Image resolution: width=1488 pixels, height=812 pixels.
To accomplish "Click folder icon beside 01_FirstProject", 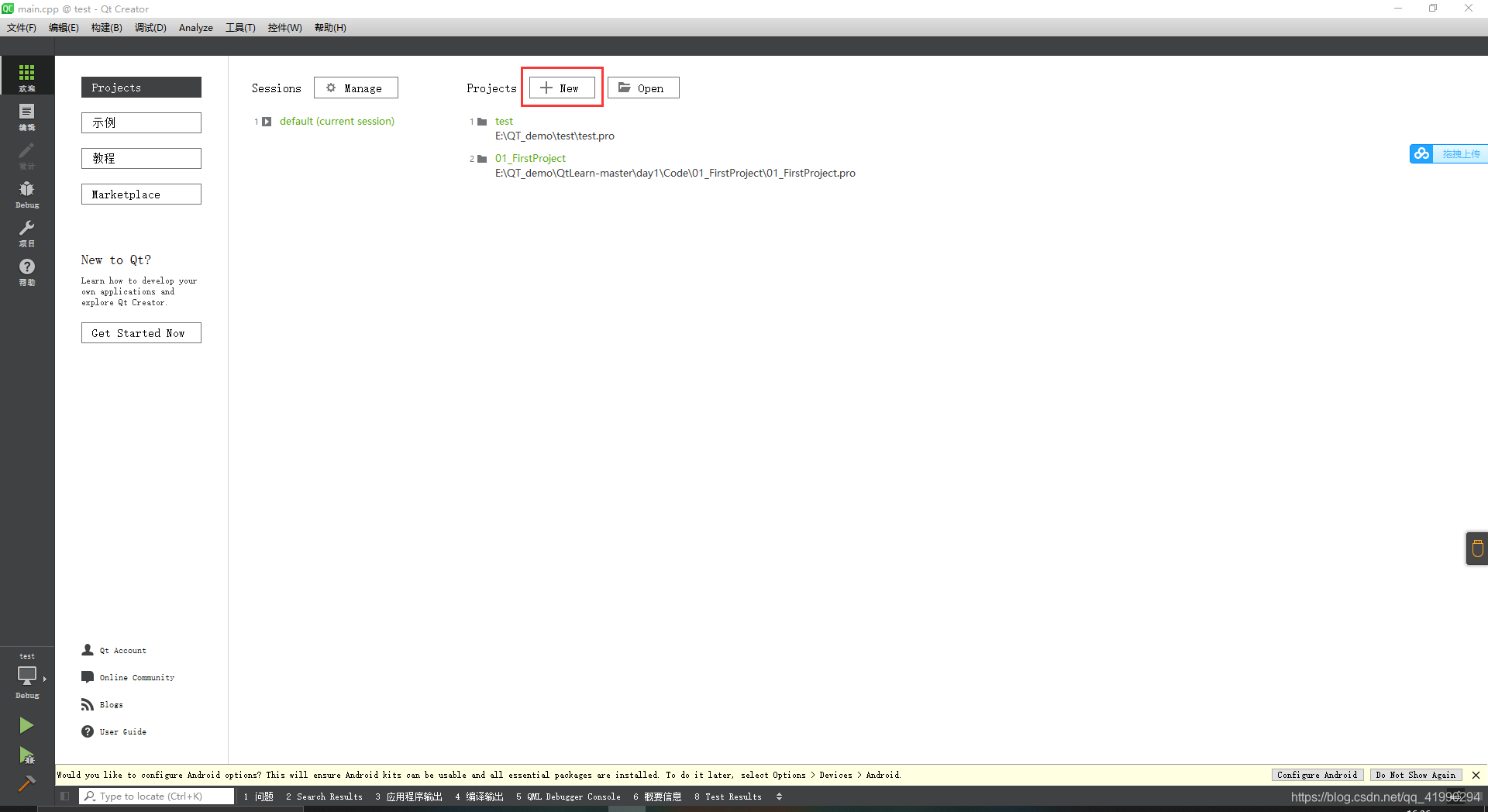I will (x=482, y=159).
